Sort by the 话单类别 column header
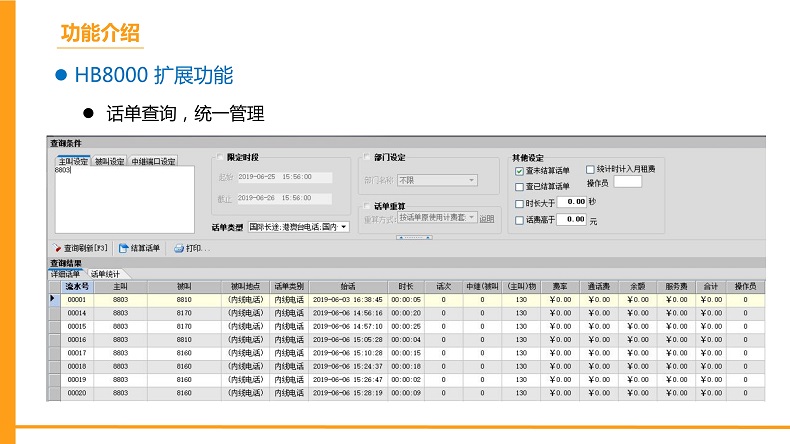The image size is (790, 444). pos(289,287)
